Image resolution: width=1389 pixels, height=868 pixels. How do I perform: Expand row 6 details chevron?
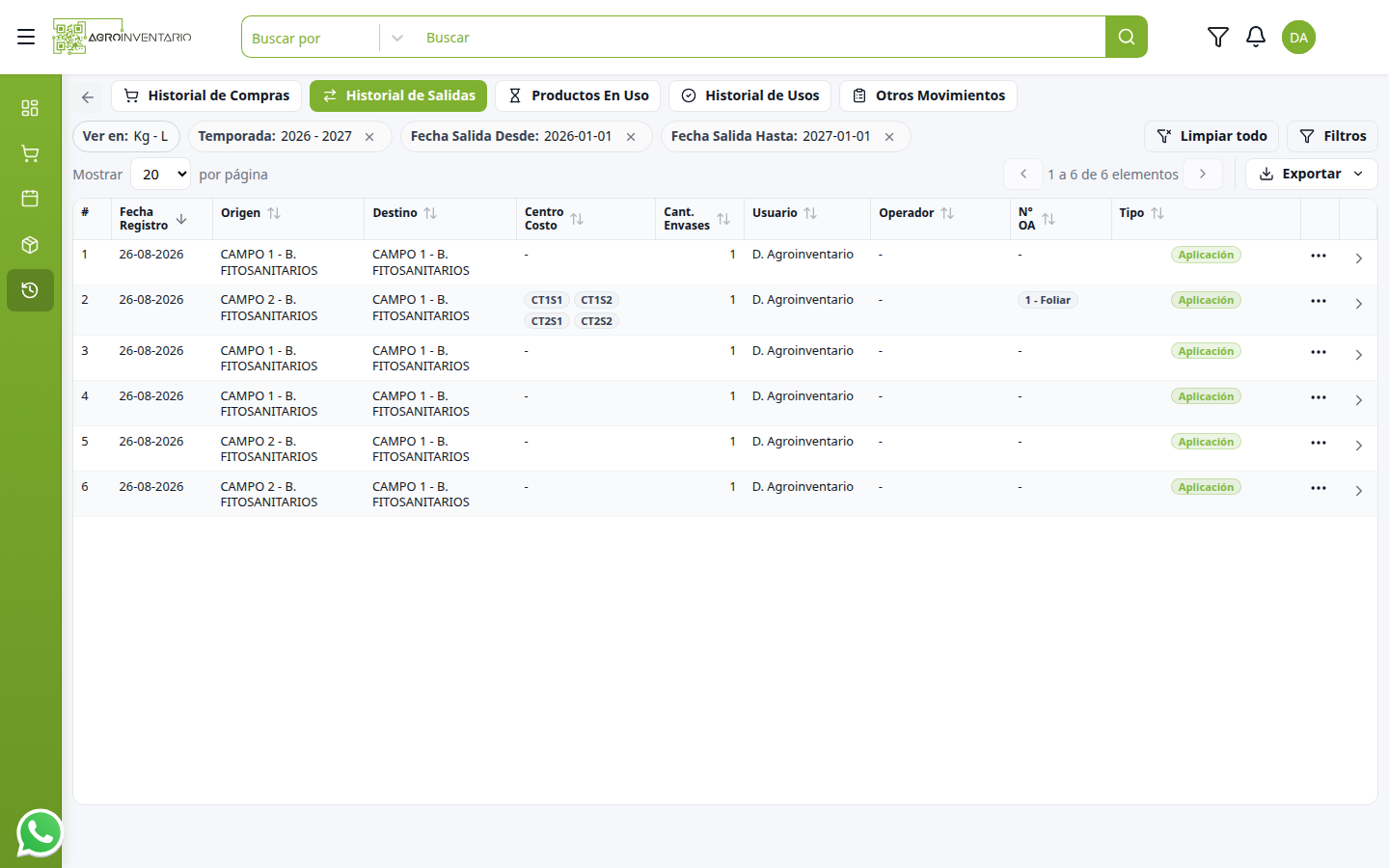pyautogui.click(x=1358, y=491)
